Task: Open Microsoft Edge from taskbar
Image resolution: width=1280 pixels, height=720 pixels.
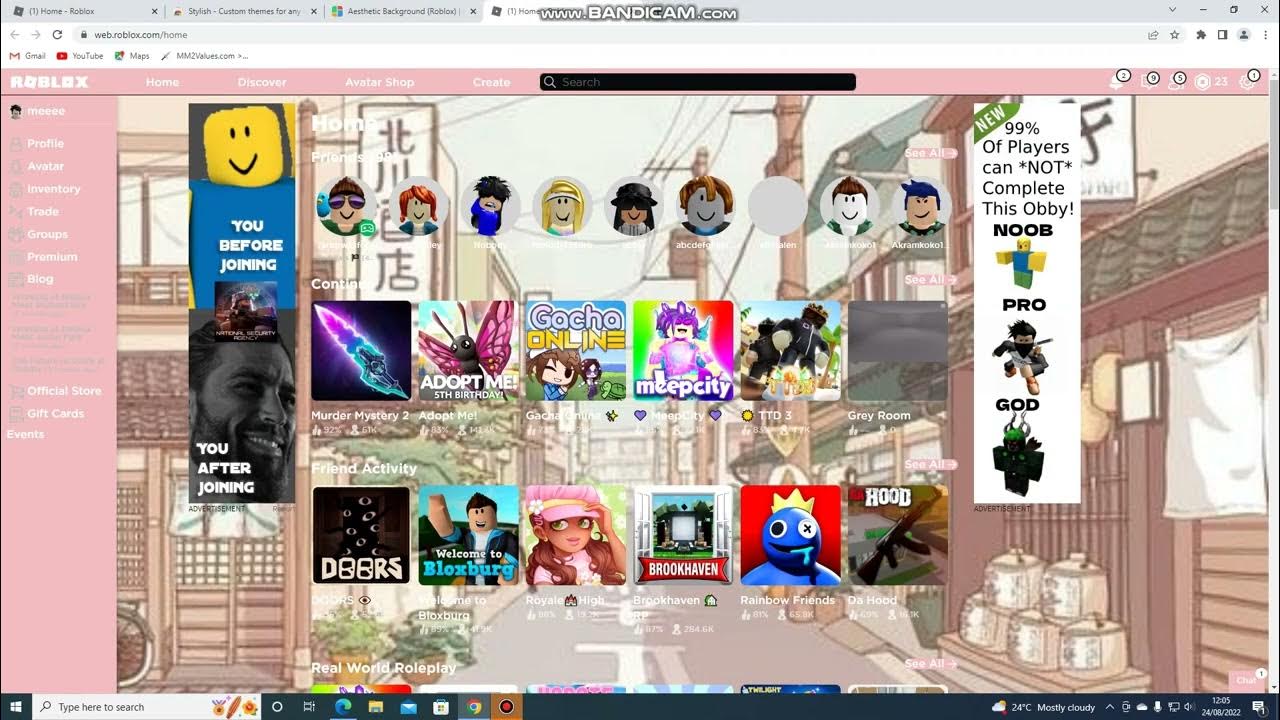Action: coord(343,707)
